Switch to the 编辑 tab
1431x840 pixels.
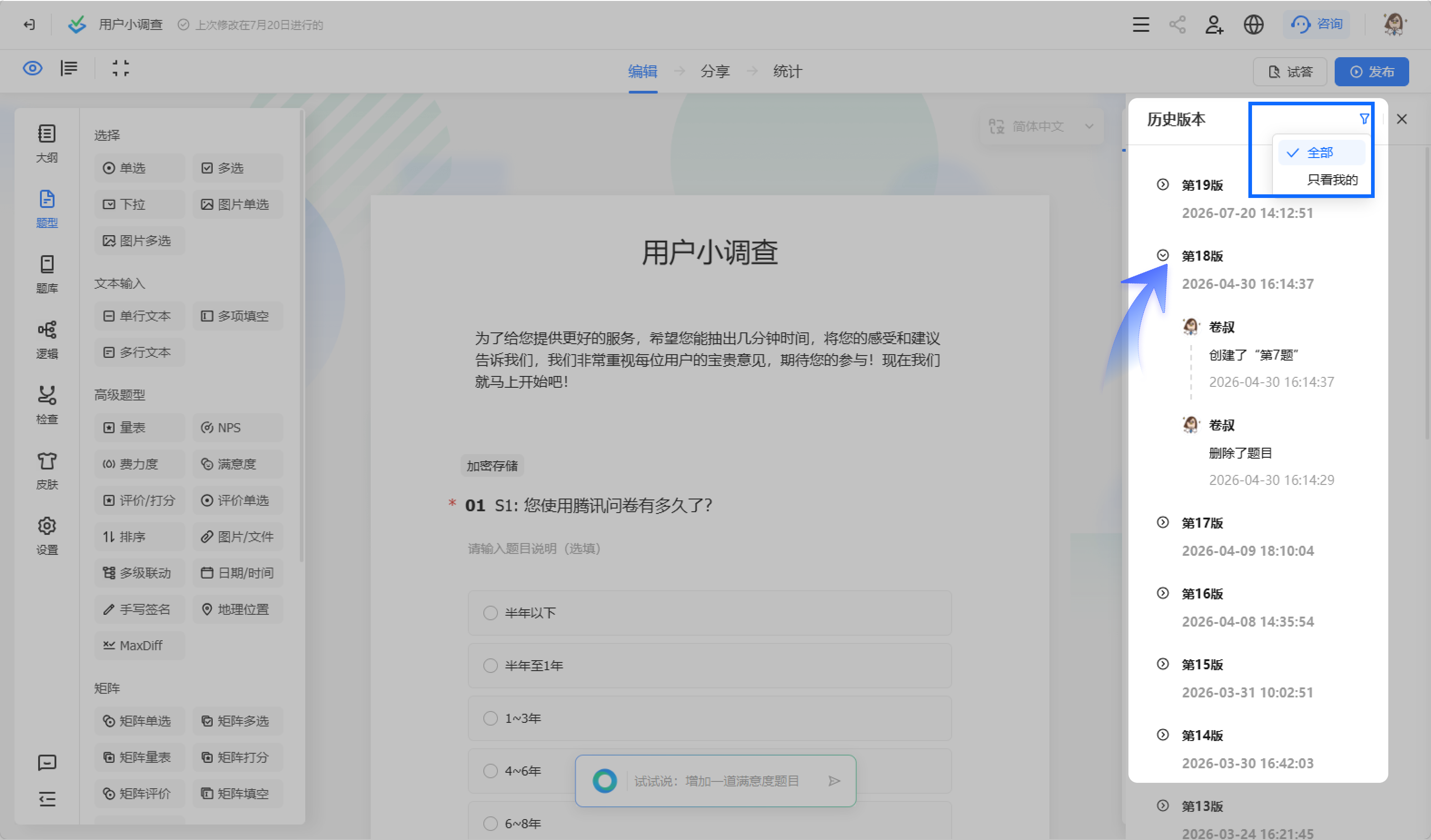(643, 72)
